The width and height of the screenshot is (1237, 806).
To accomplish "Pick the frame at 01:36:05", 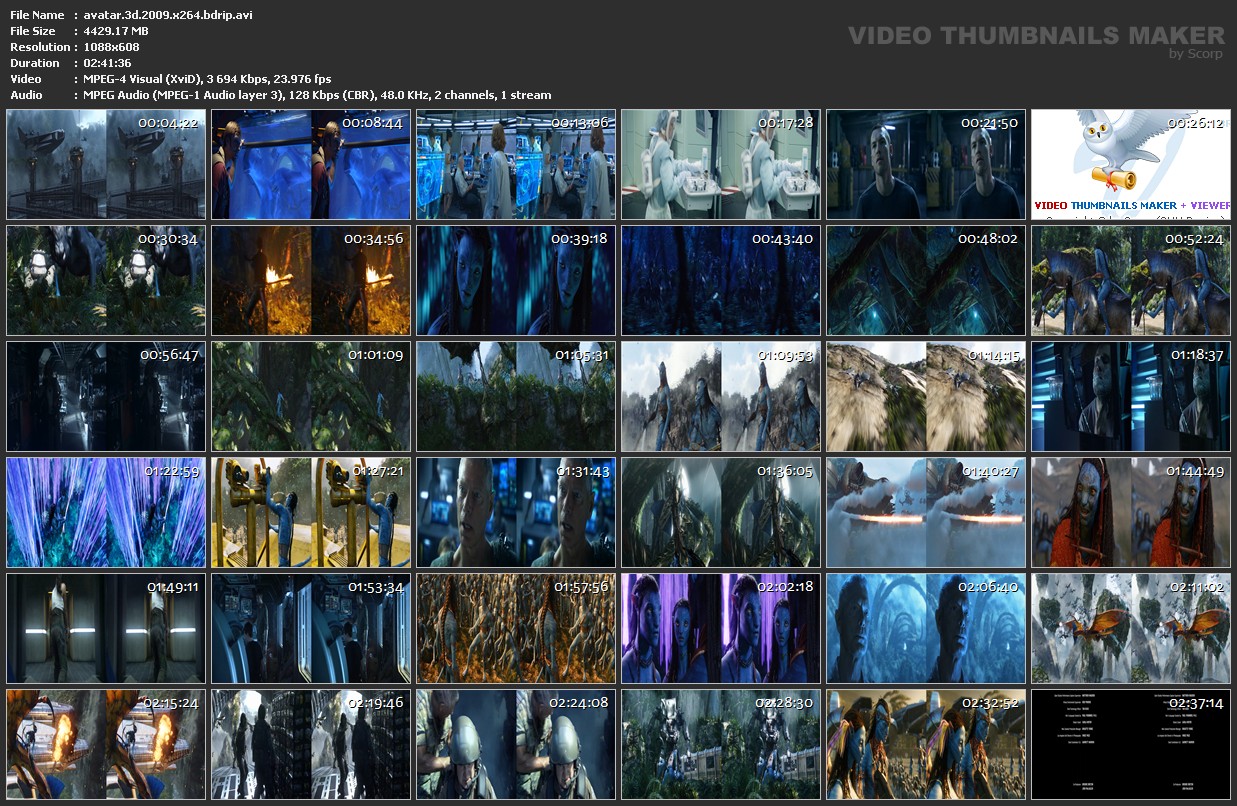I will pos(721,512).
